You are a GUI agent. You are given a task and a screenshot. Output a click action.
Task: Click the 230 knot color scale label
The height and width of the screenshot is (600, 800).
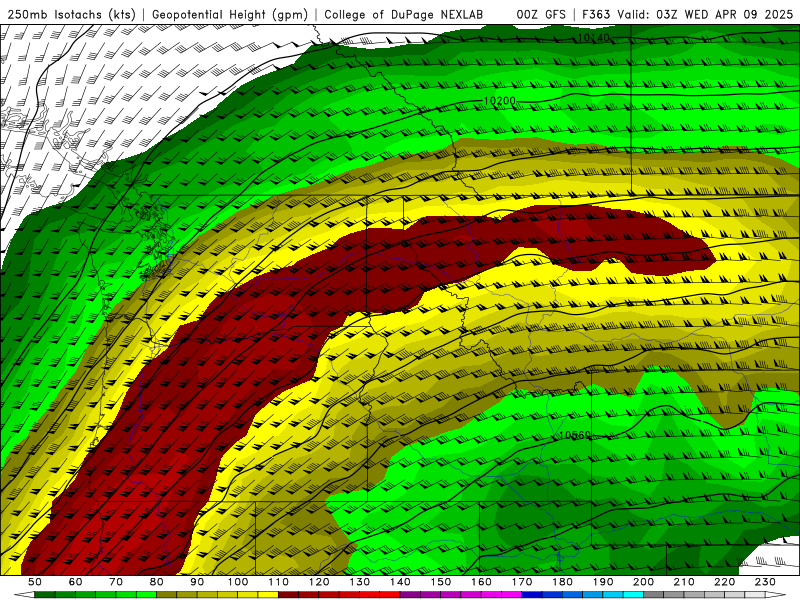765,582
